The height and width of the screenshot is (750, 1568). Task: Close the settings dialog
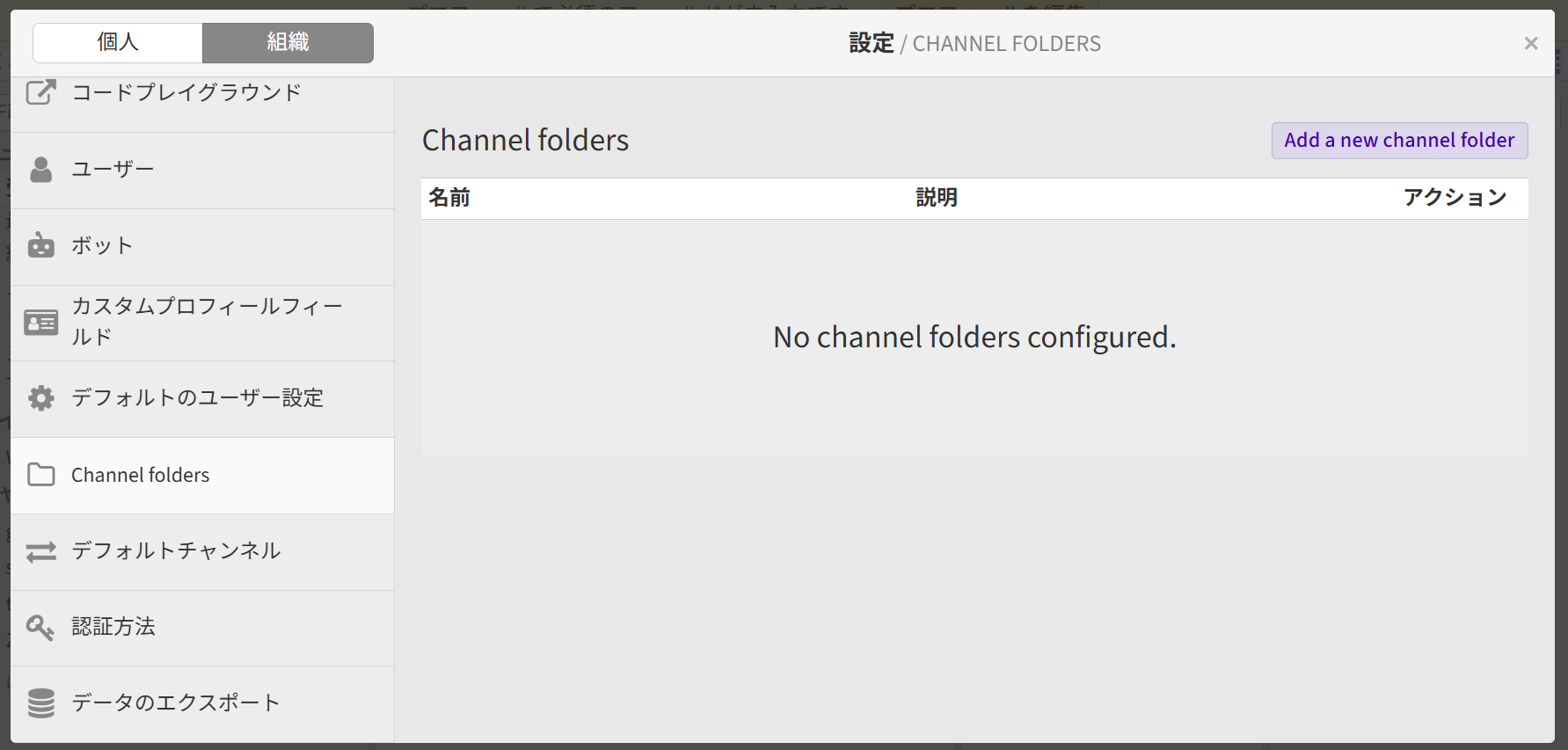point(1530,43)
